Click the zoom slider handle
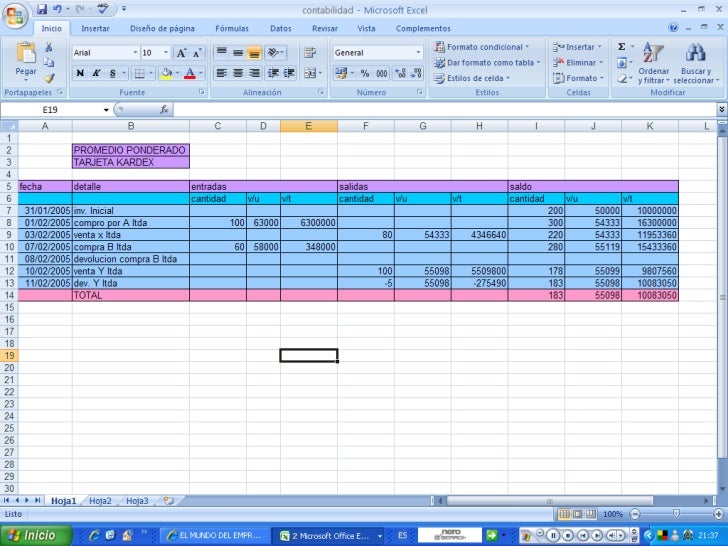The width and height of the screenshot is (728, 546). tap(676, 514)
